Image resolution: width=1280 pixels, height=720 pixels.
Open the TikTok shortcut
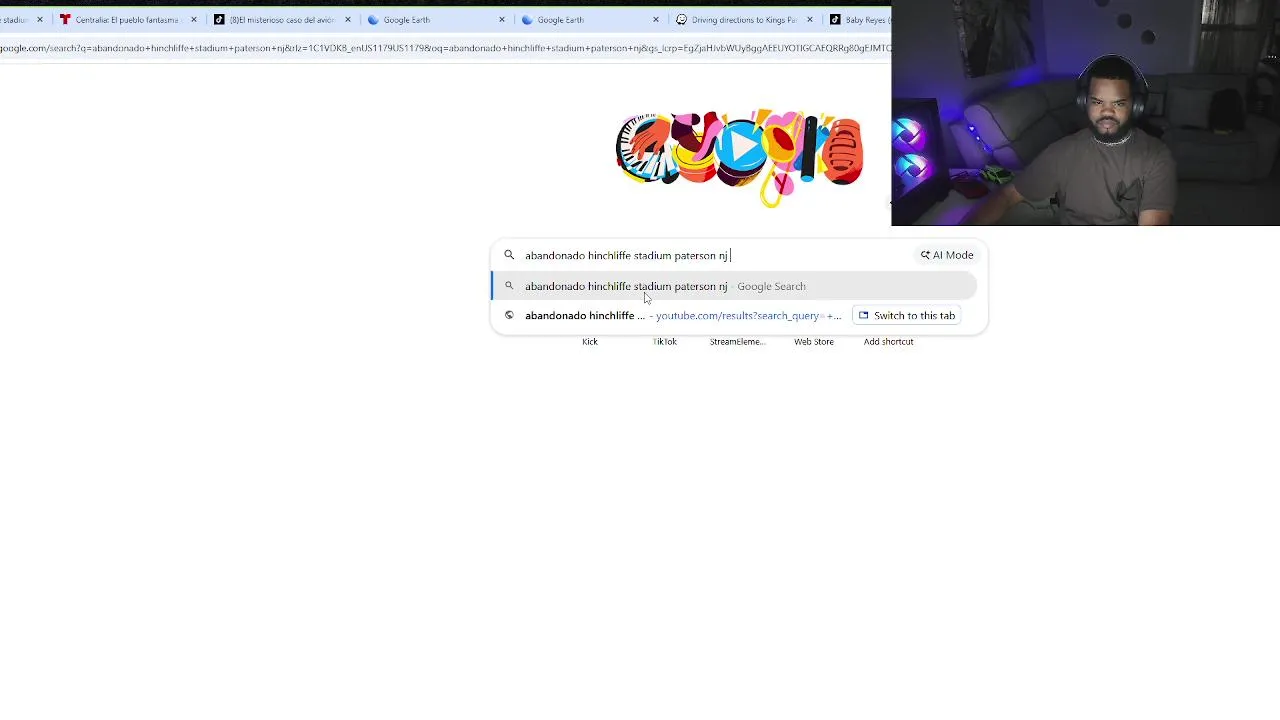[x=664, y=342]
